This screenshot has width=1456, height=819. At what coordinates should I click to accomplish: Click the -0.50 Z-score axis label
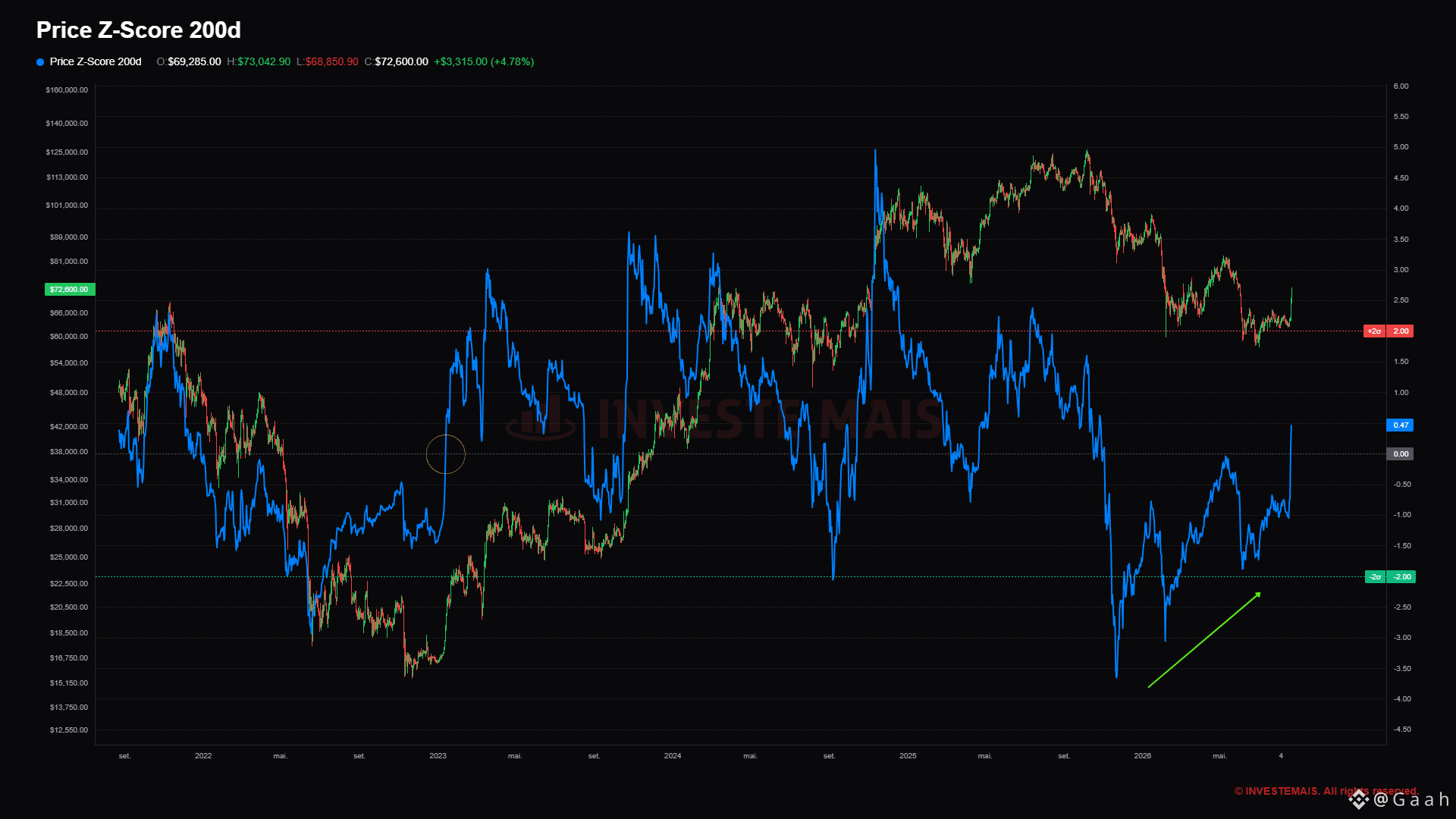pyautogui.click(x=1402, y=484)
